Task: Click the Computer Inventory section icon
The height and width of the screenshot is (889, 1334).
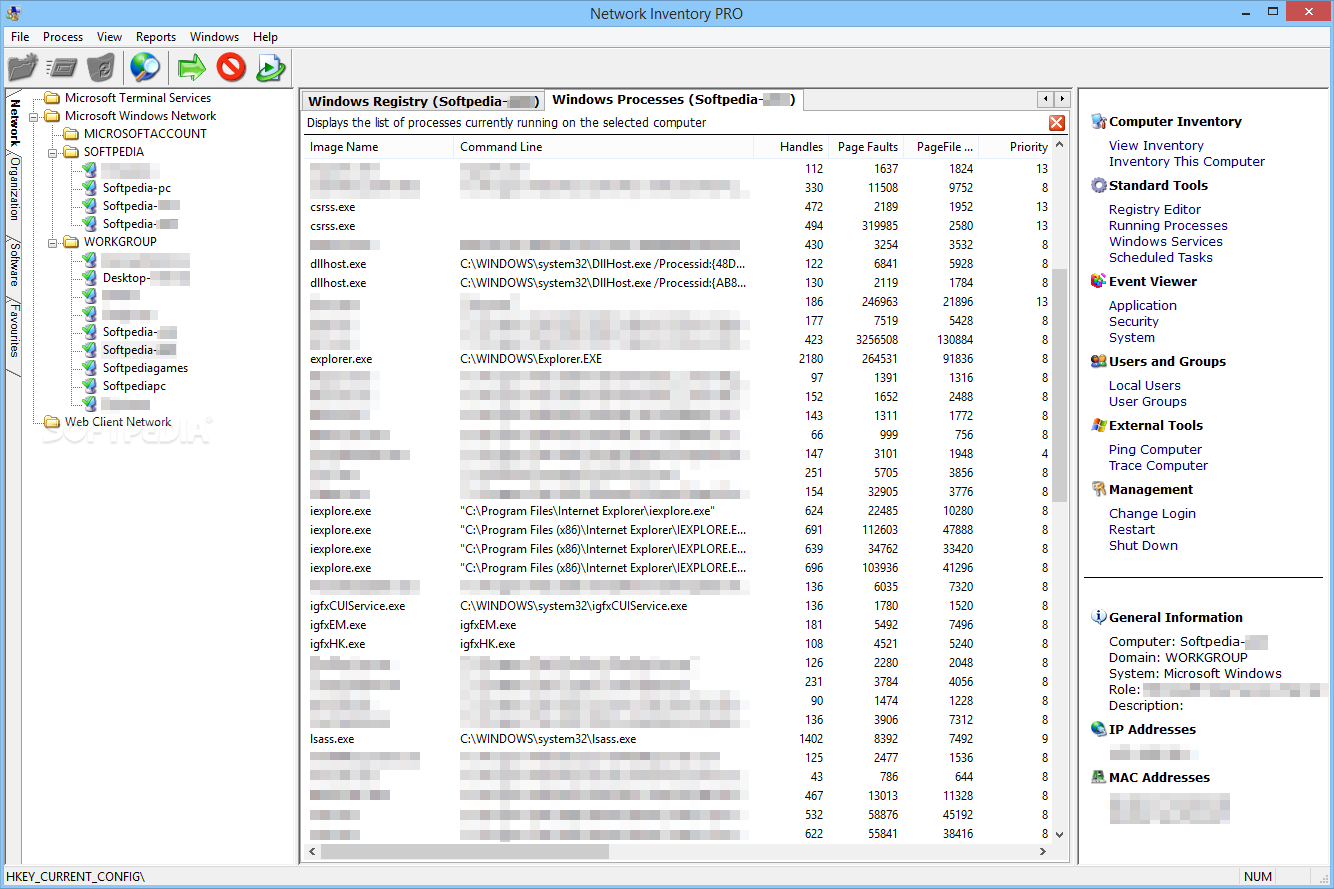Action: click(x=1099, y=122)
